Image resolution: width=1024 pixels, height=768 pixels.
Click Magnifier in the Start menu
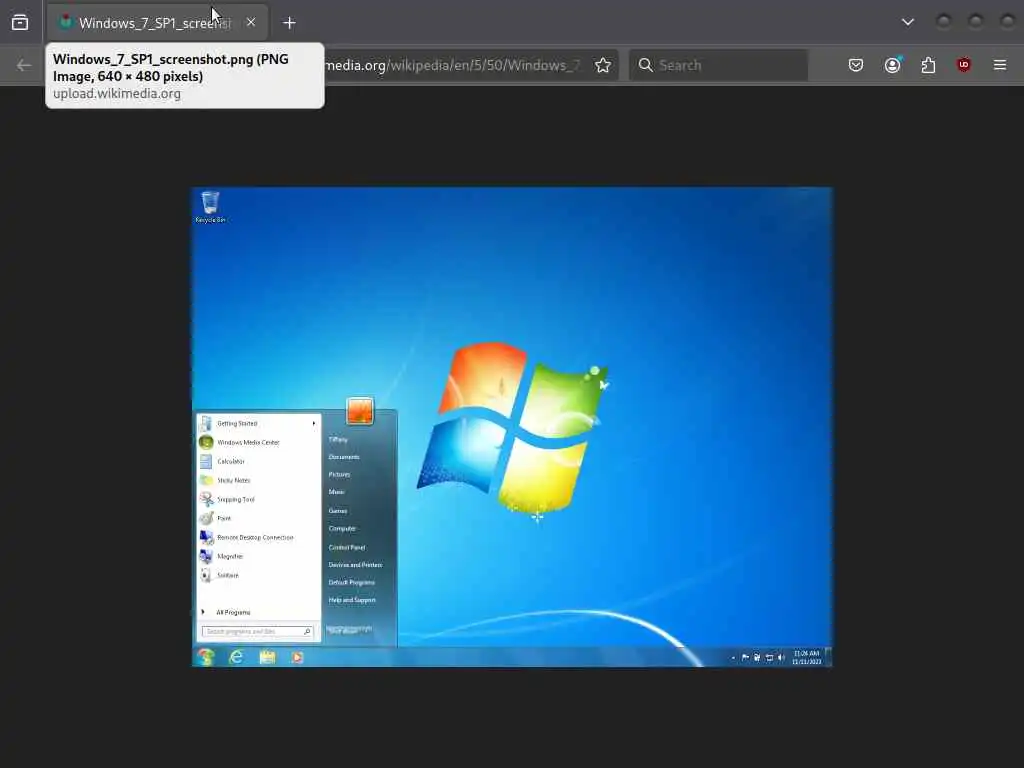[x=257, y=556]
